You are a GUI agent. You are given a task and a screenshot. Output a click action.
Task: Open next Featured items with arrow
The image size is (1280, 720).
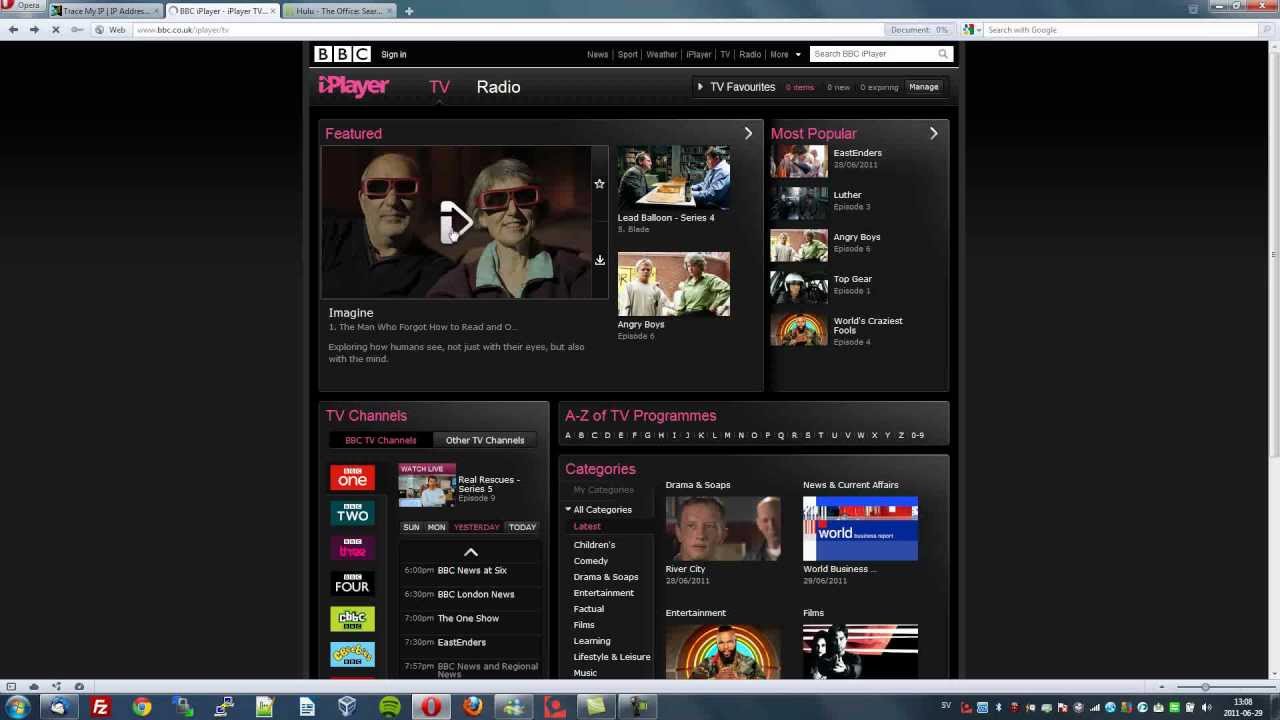click(748, 133)
